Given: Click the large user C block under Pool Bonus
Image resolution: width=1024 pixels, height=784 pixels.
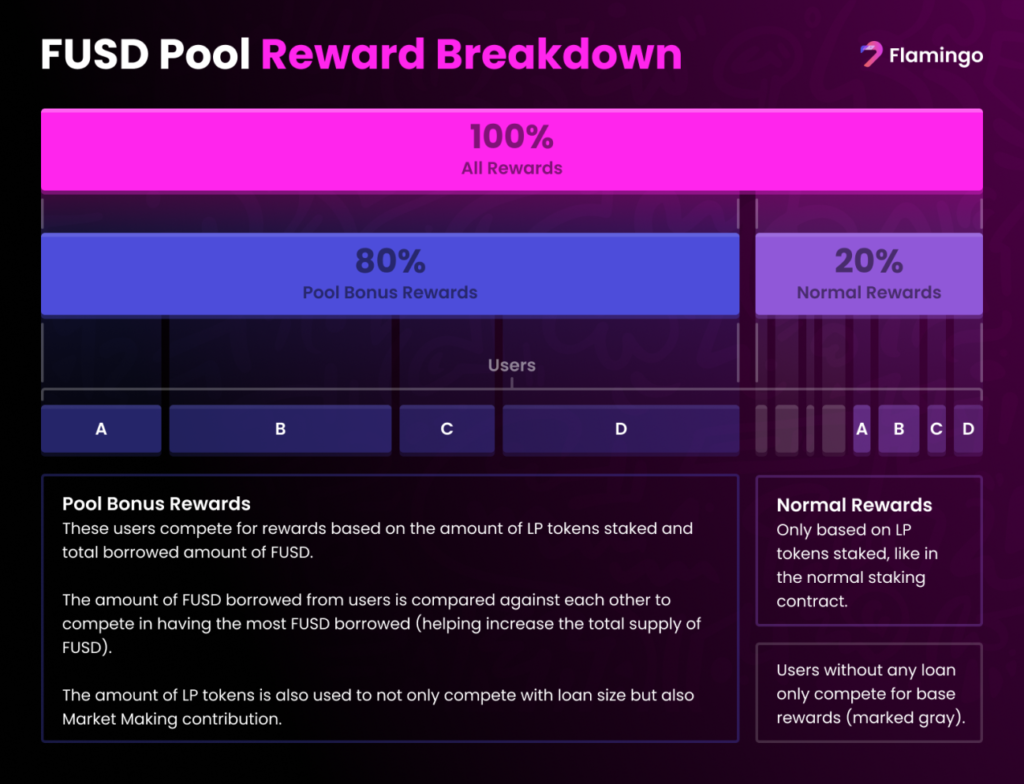Looking at the screenshot, I should coord(446,429).
